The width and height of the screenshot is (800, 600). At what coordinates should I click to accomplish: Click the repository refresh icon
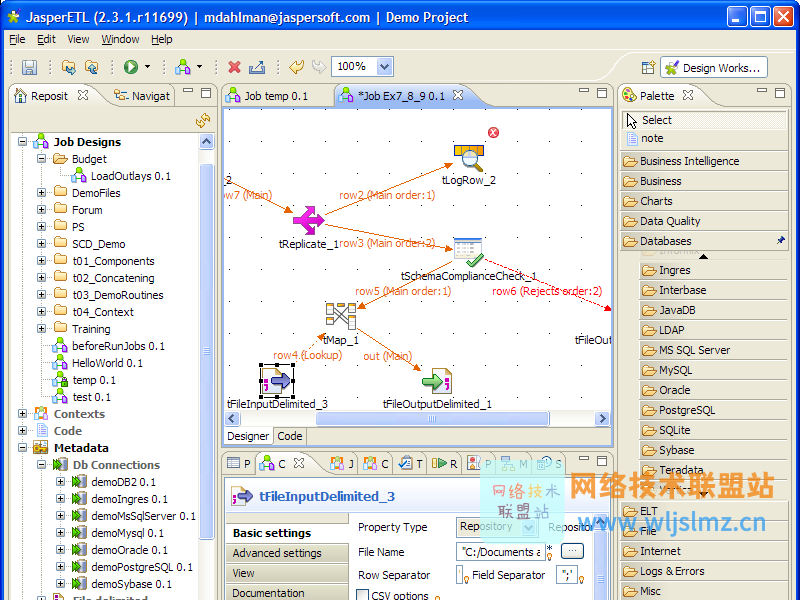coord(203,120)
